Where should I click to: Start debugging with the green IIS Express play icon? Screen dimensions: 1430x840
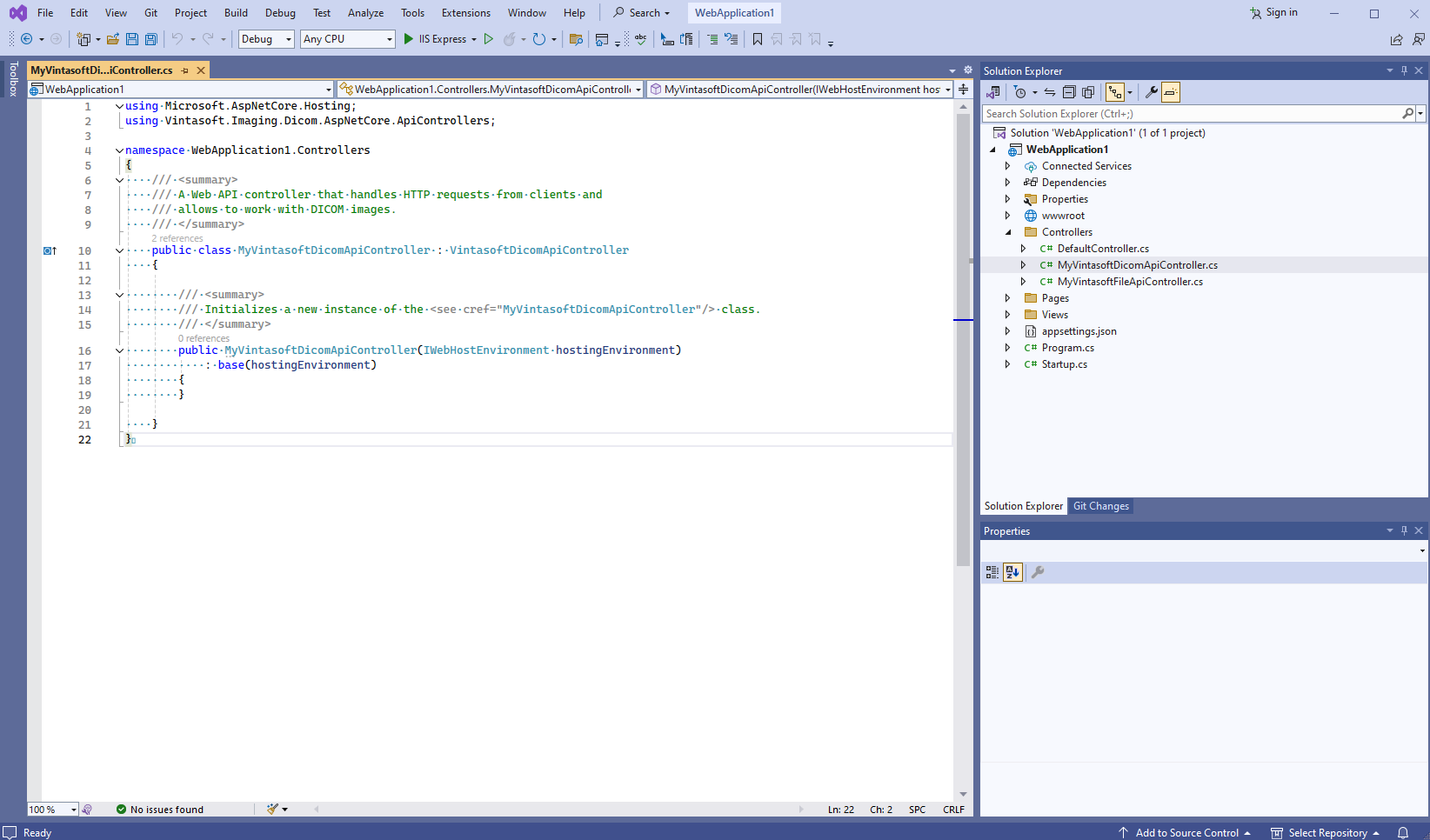(408, 39)
